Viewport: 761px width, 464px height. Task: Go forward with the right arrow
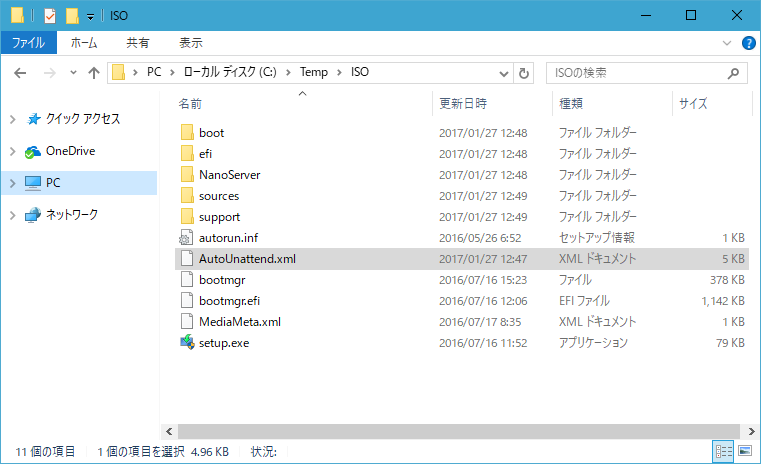49,73
